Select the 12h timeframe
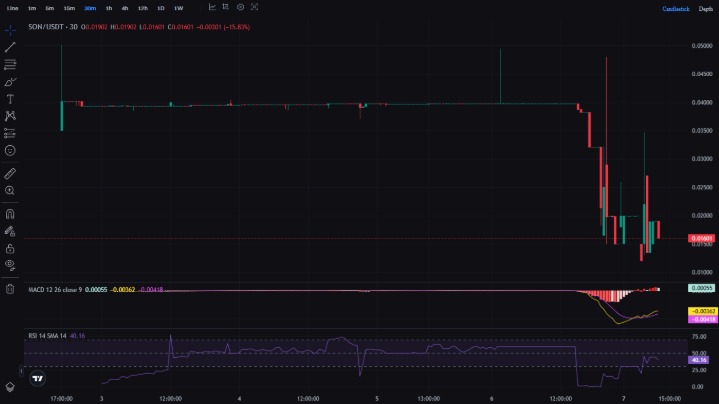The height and width of the screenshot is (404, 719). (143, 8)
